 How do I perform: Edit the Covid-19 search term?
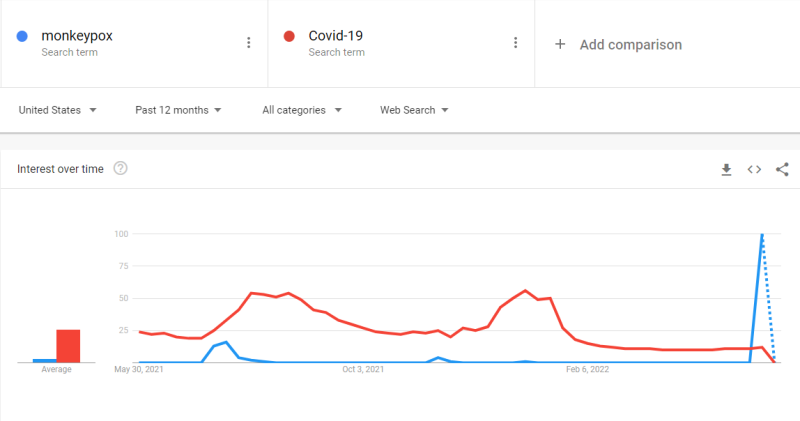click(x=336, y=36)
